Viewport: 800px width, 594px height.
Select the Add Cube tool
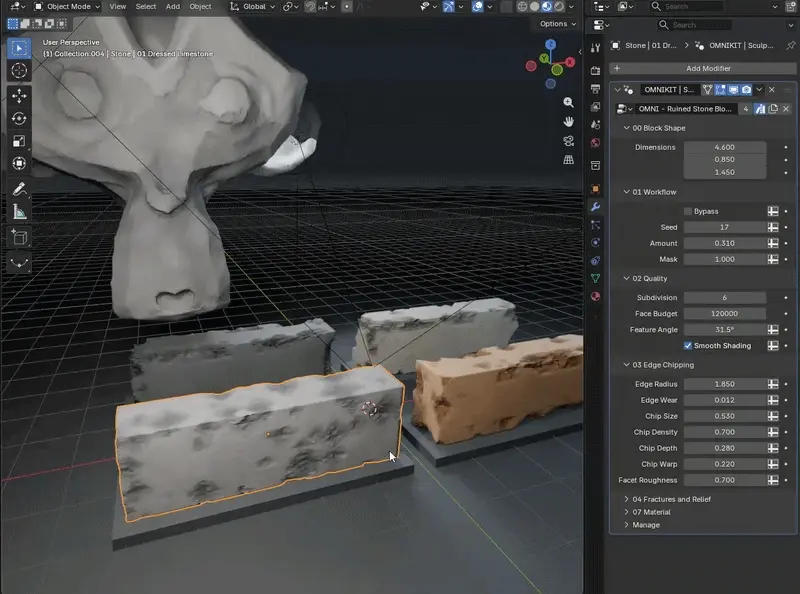[x=19, y=237]
